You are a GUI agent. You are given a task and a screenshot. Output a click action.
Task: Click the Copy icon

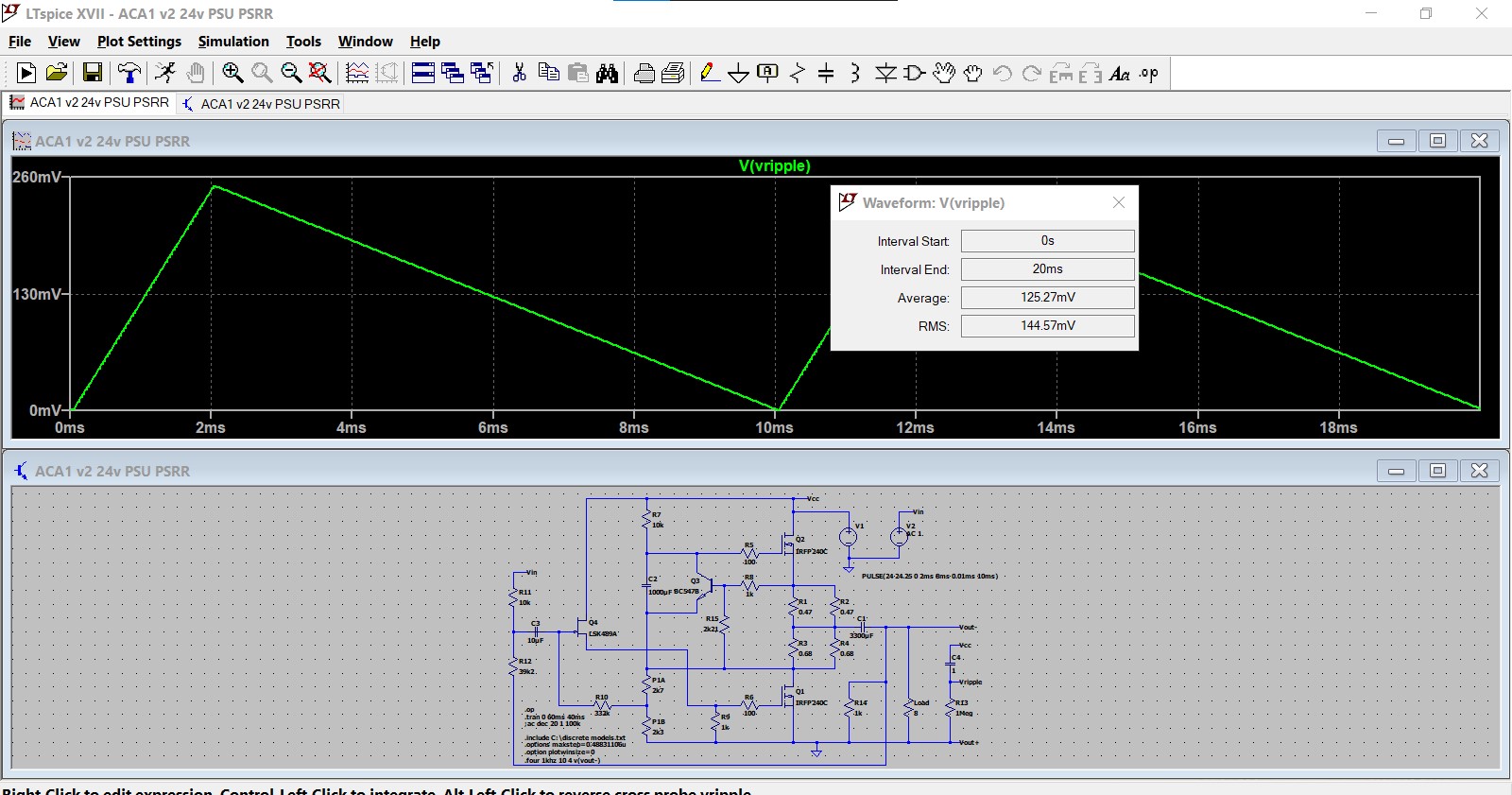[x=548, y=73]
